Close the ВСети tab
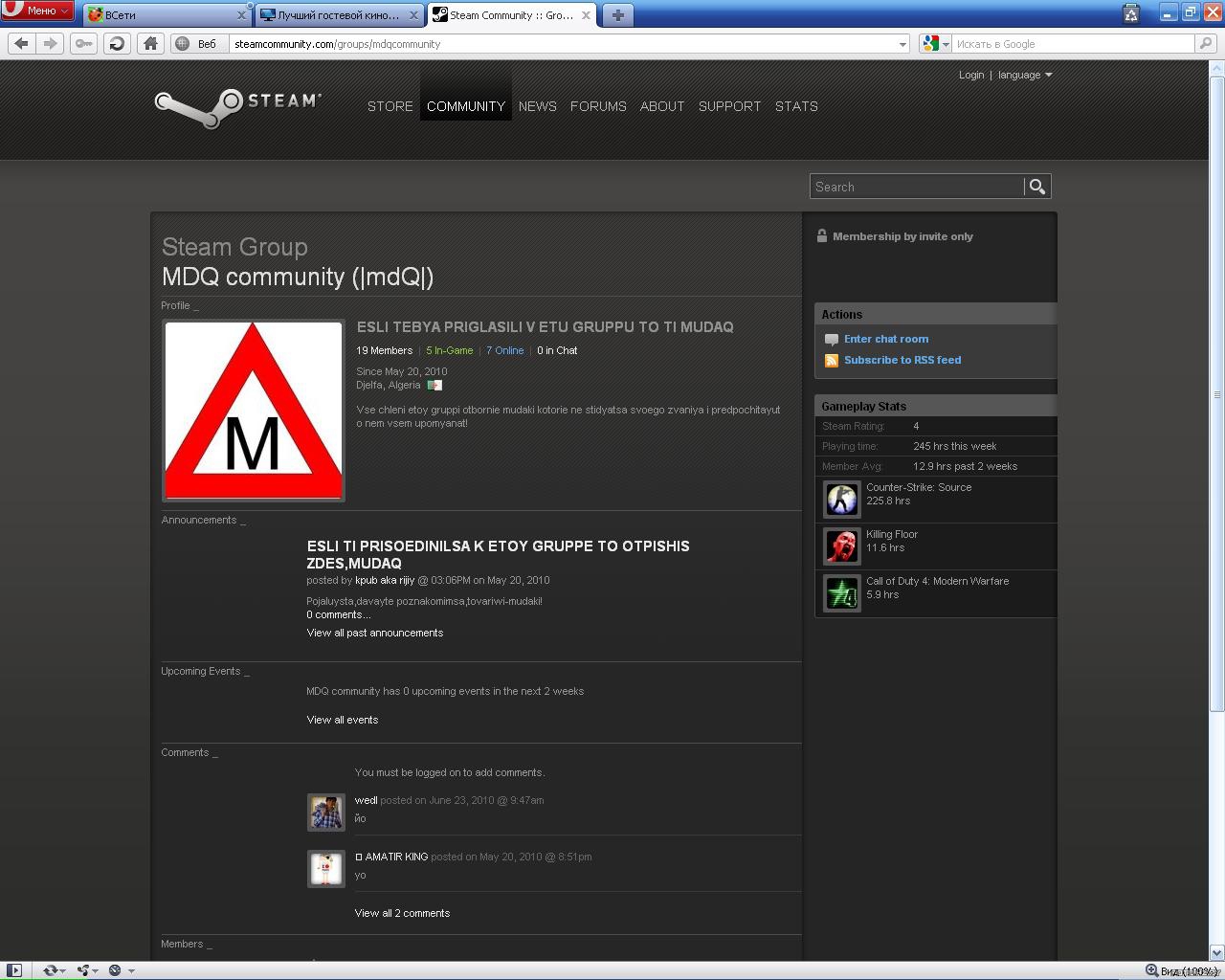Viewport: 1225px width, 980px height. tap(241, 15)
